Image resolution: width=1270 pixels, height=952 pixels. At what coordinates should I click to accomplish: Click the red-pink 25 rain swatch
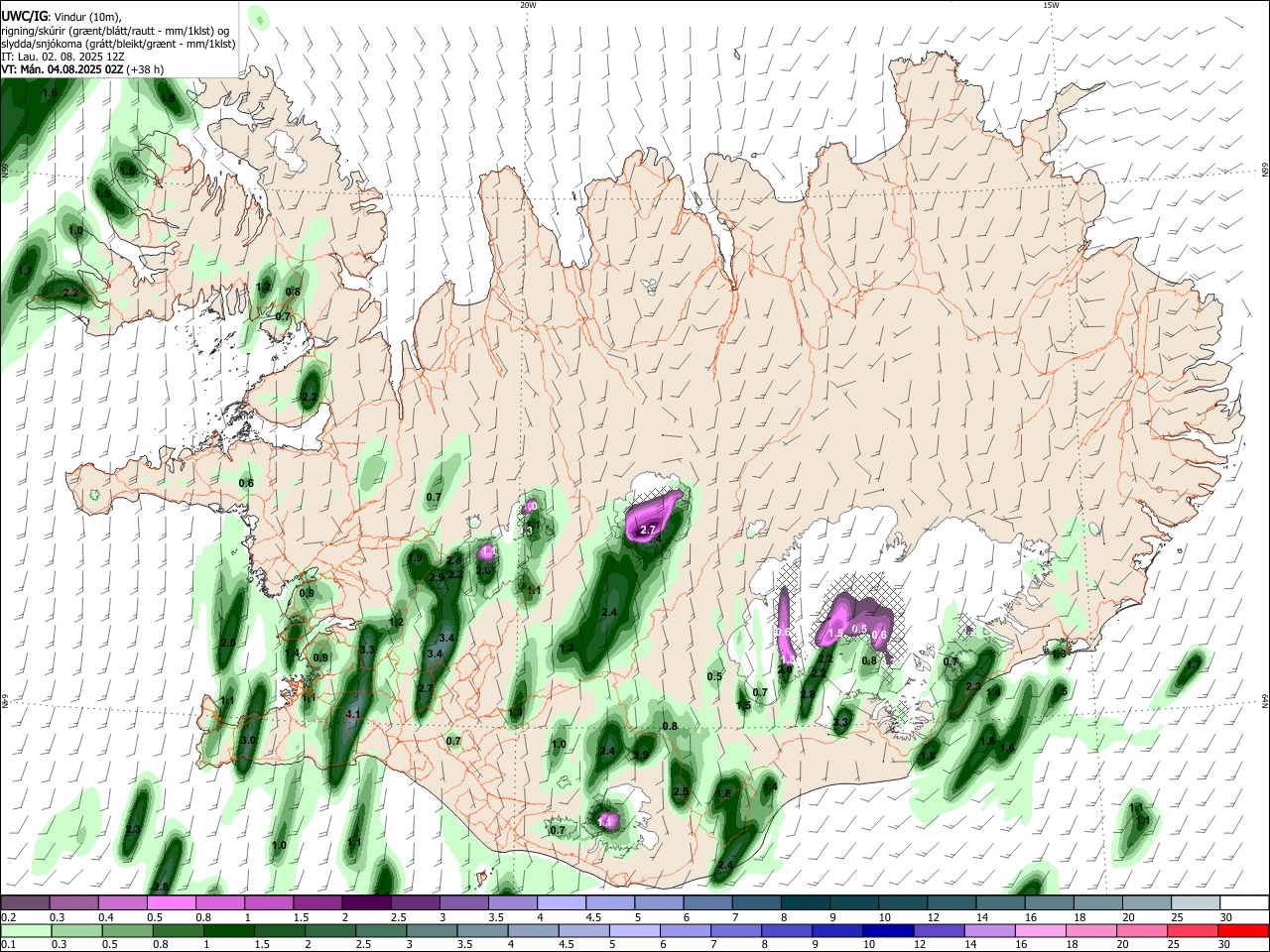[x=1194, y=930]
